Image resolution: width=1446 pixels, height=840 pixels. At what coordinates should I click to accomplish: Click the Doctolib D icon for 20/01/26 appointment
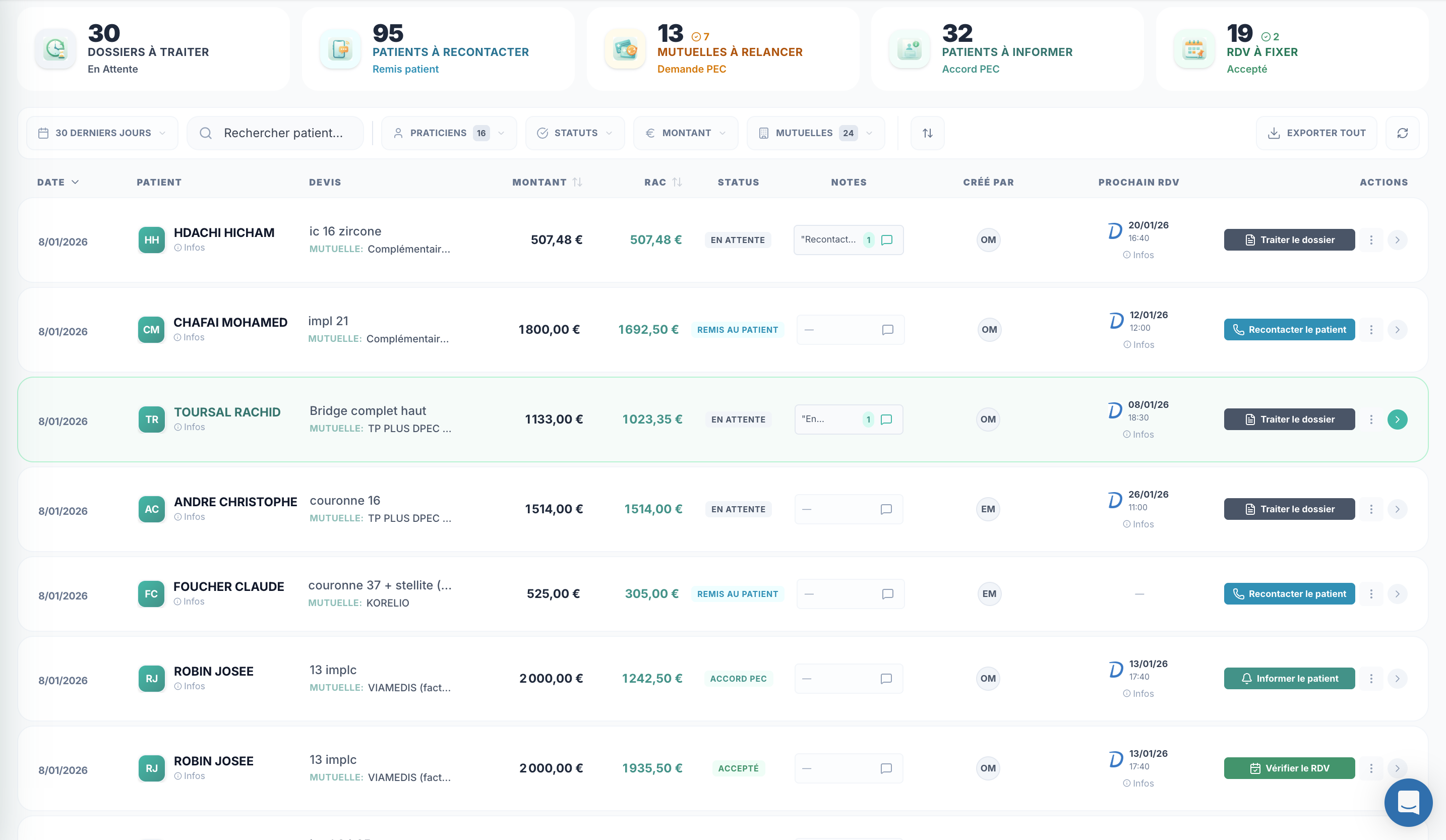click(x=1114, y=230)
